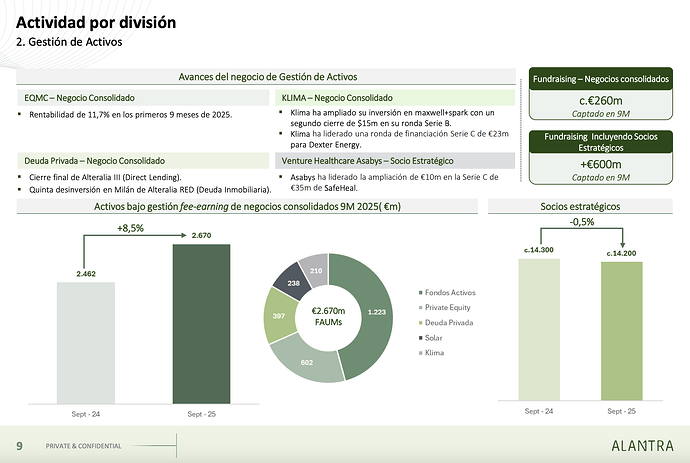The height and width of the screenshot is (463, 690).
Task: Click the maxwell+spark investment bullet
Action: tap(393, 118)
